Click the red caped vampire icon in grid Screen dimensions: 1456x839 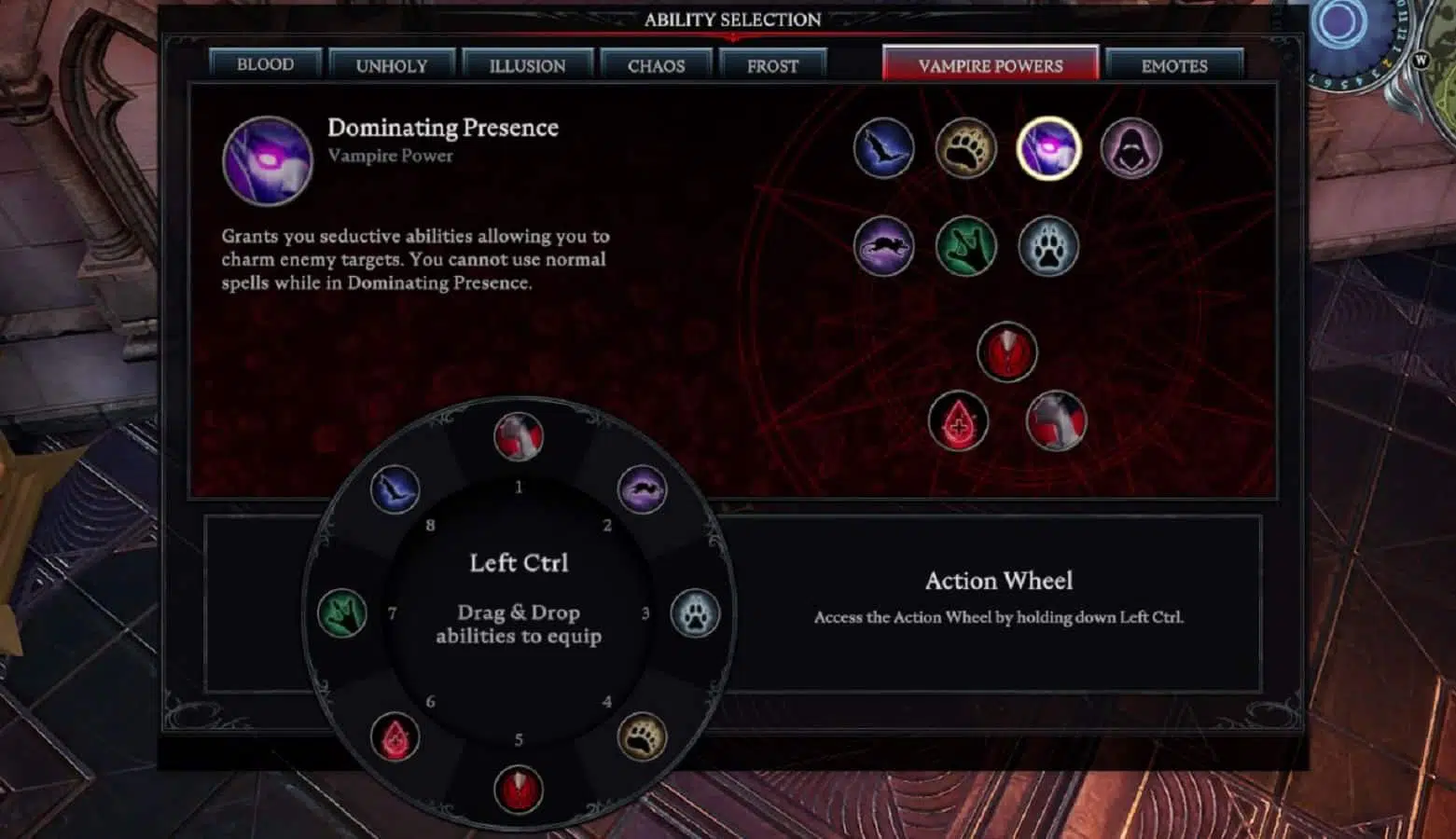click(1056, 421)
